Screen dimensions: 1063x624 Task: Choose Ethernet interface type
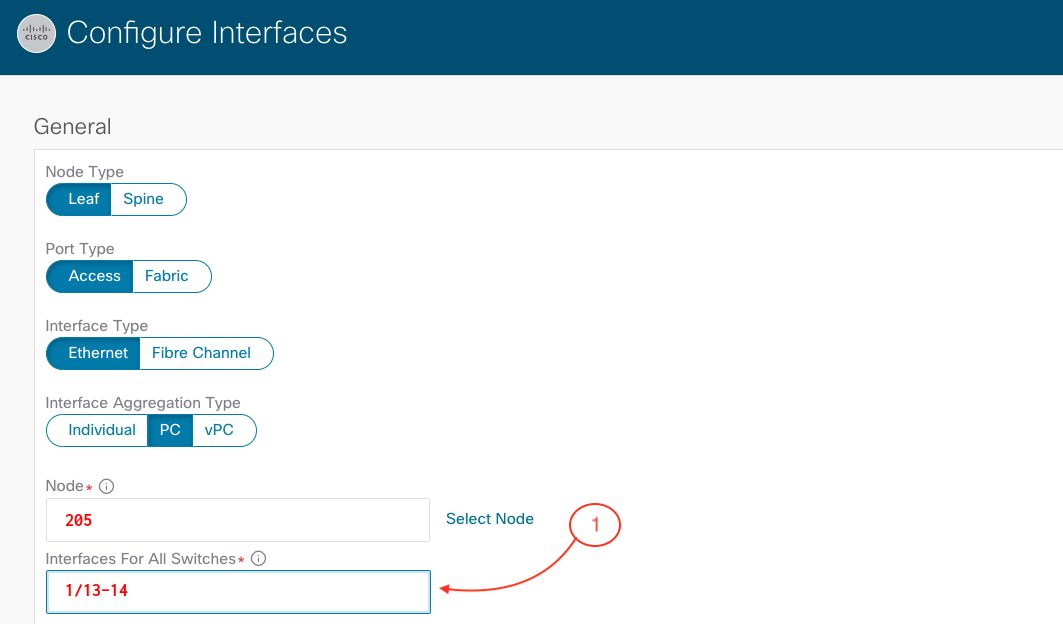point(98,353)
